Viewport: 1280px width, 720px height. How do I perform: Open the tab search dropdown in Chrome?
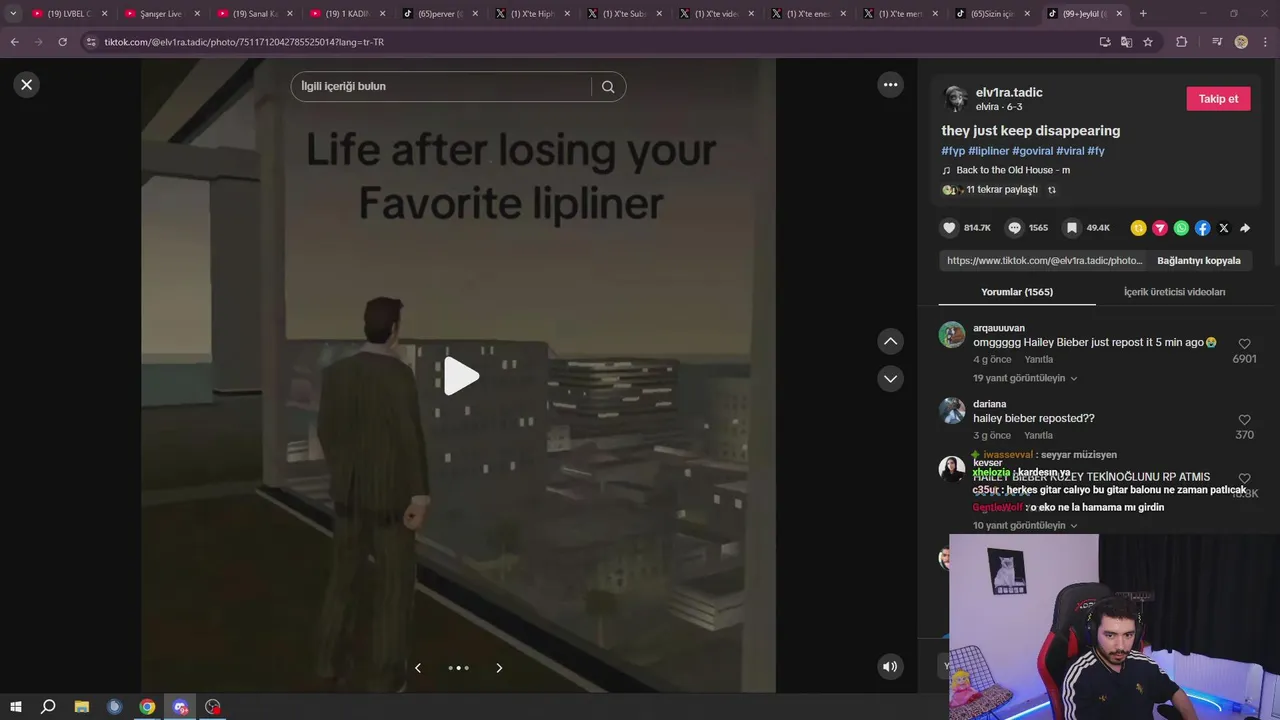pos(13,14)
